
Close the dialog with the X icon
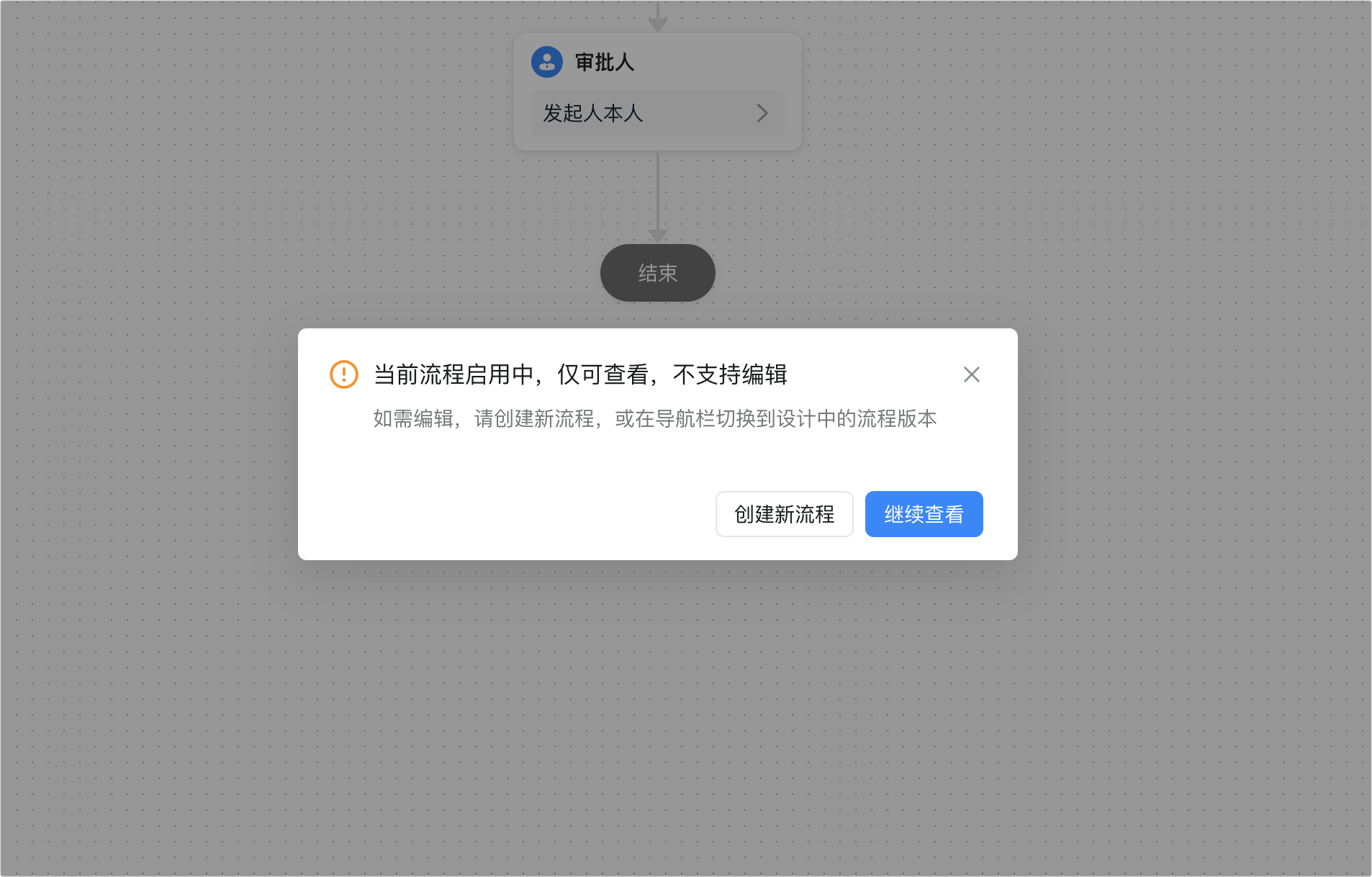pos(972,374)
